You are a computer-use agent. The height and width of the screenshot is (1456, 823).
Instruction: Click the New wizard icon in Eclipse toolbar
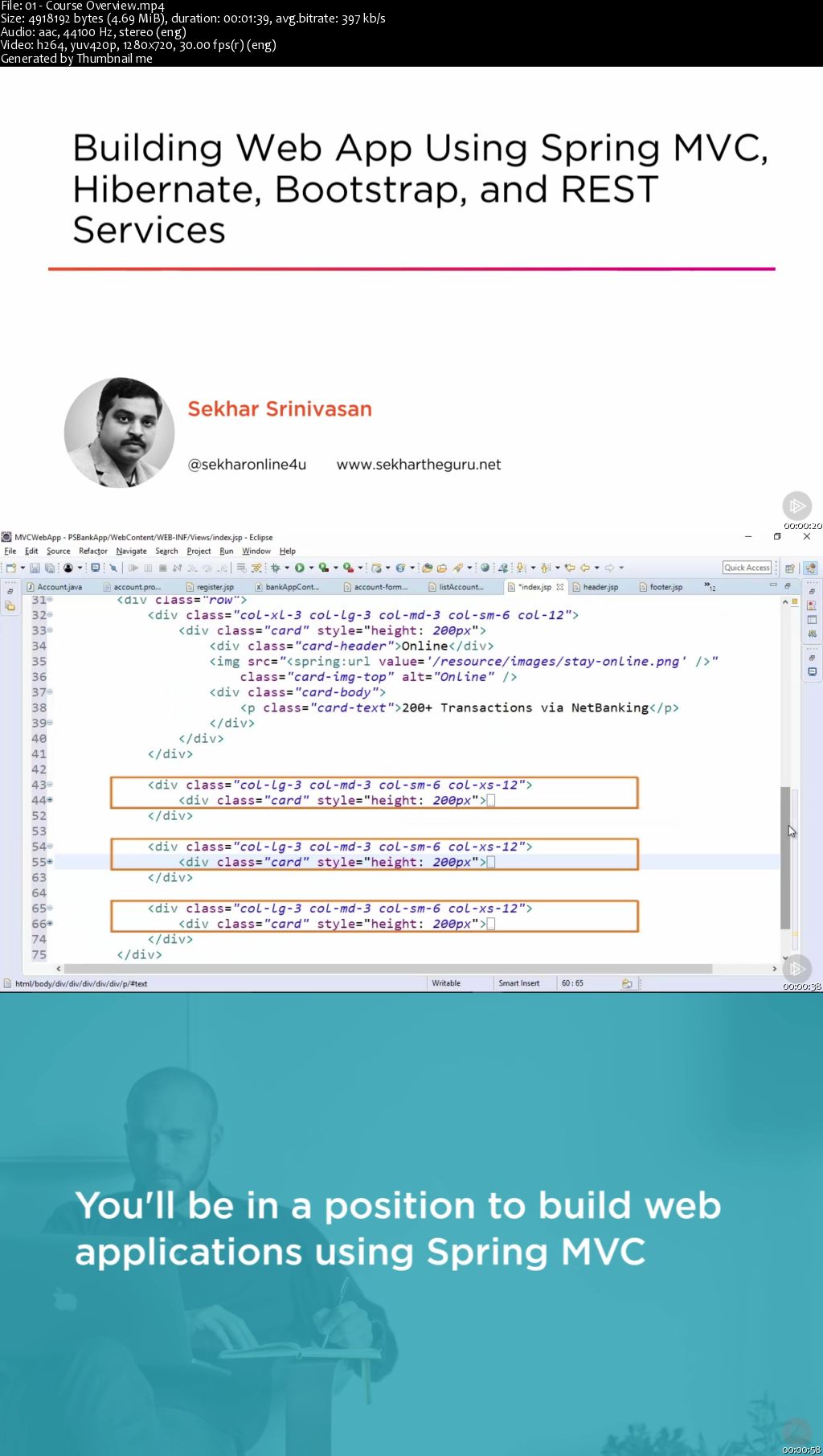point(10,568)
